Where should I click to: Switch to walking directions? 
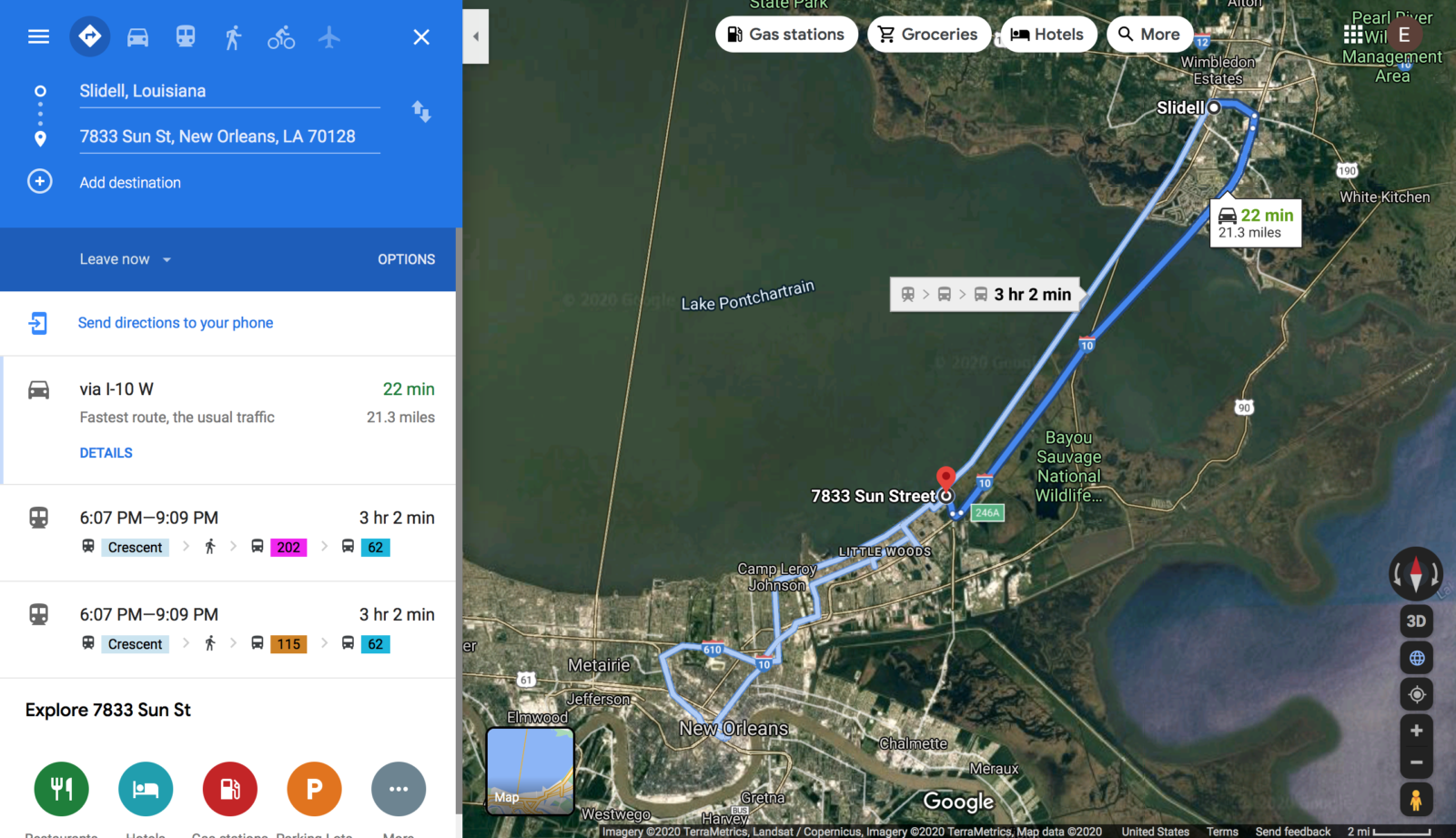(233, 36)
